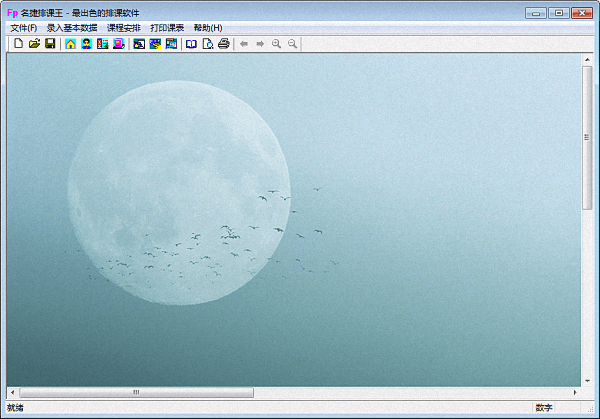Click the right arrow forward icon
The image size is (600, 419).
click(260, 44)
